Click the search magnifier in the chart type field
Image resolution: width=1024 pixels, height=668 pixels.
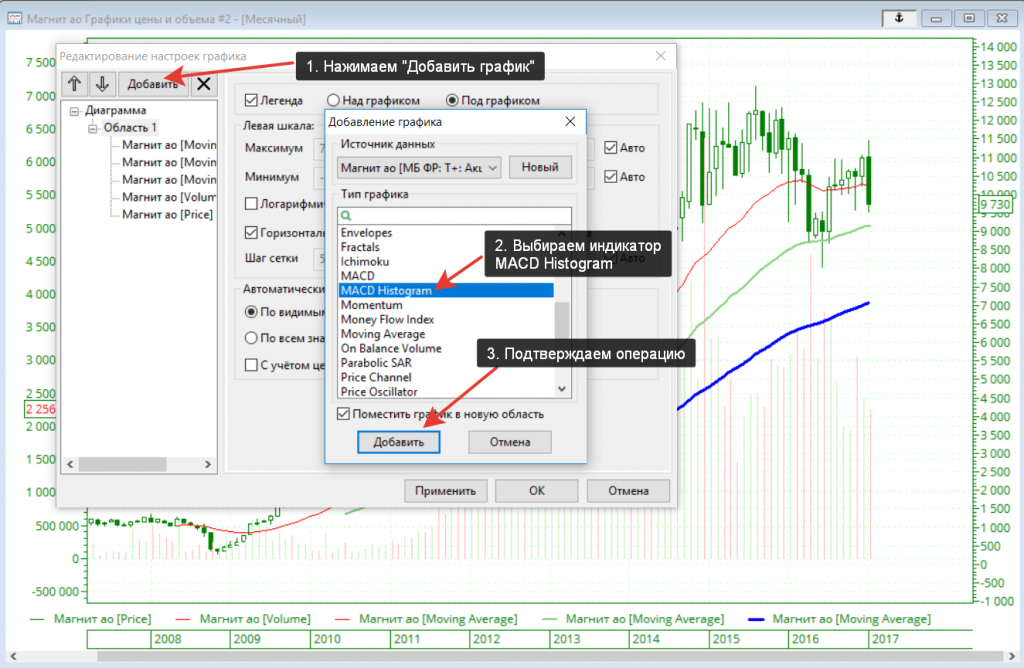(x=346, y=215)
